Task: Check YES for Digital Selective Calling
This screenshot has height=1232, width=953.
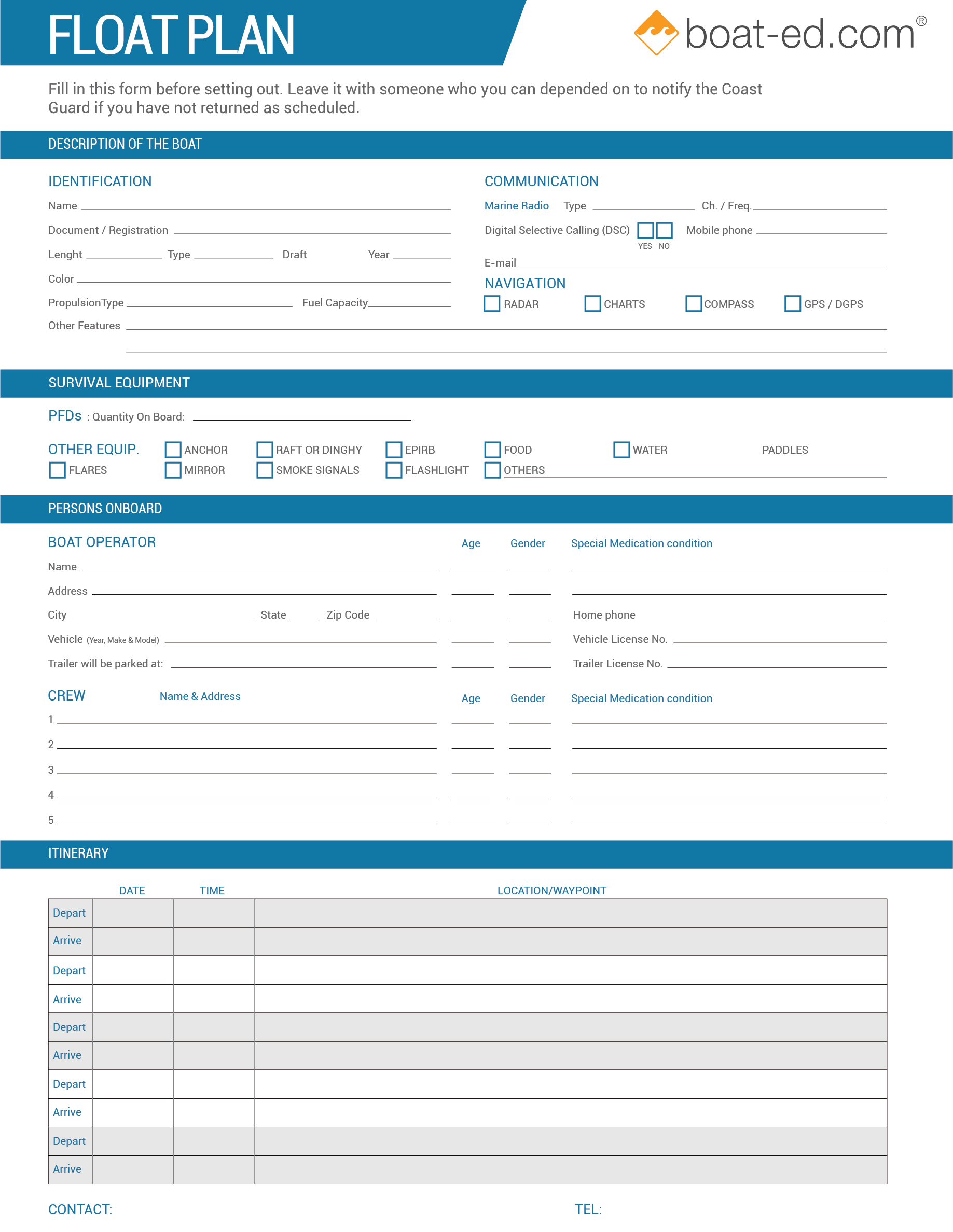Action: click(645, 230)
